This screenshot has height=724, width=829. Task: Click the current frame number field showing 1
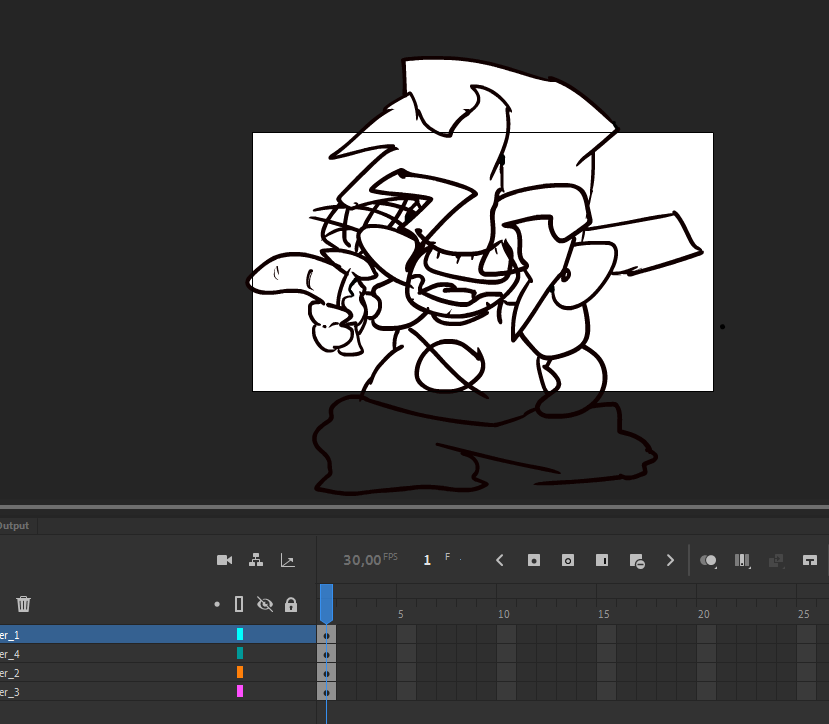point(427,560)
